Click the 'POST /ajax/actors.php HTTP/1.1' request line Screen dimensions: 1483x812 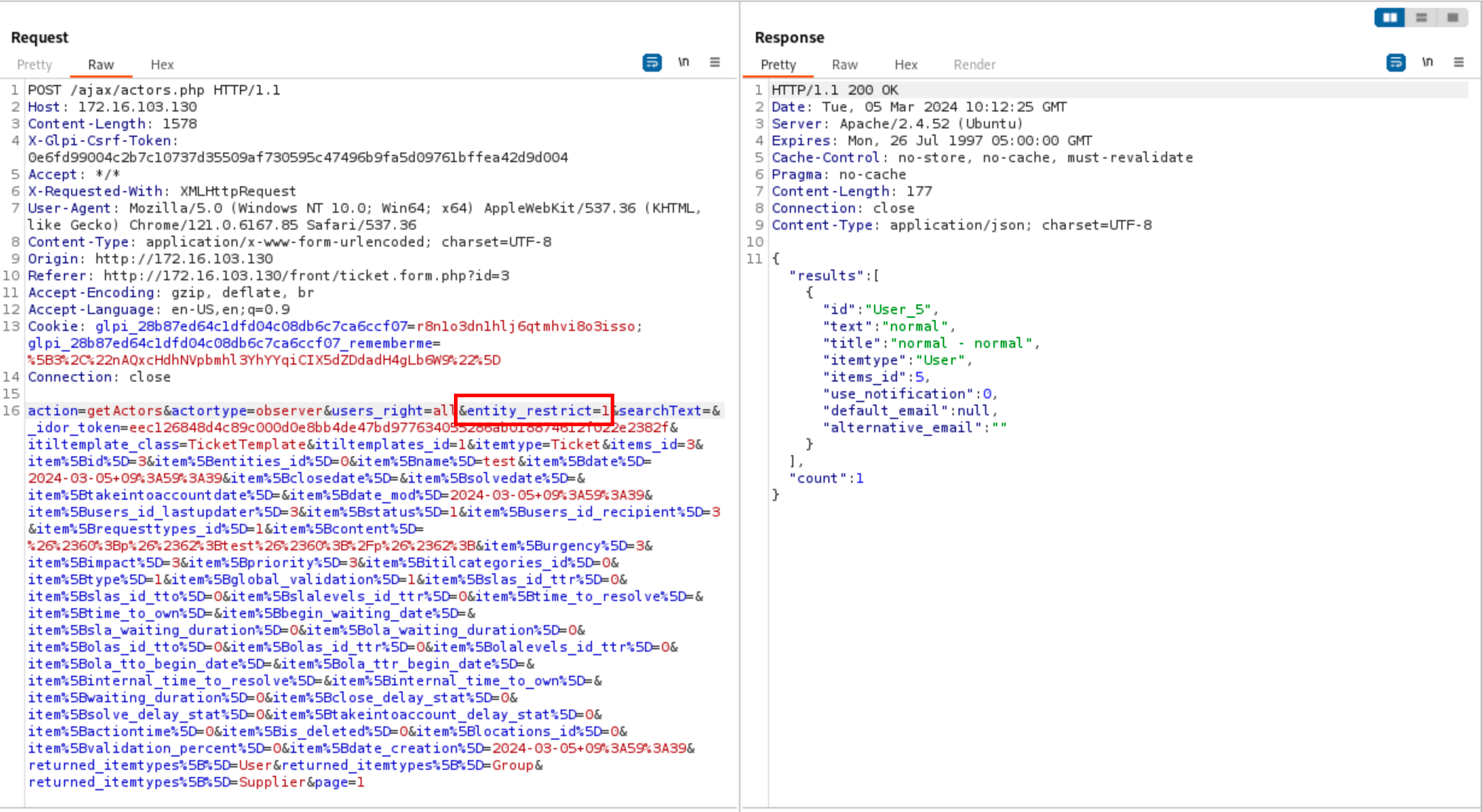[x=154, y=90]
